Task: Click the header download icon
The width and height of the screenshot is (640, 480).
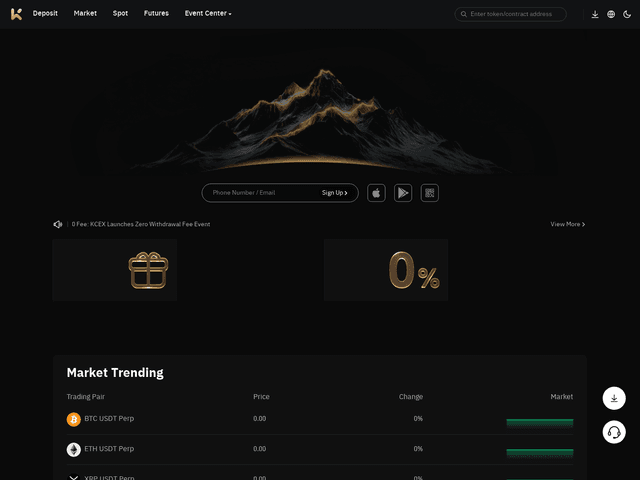Action: coord(595,14)
